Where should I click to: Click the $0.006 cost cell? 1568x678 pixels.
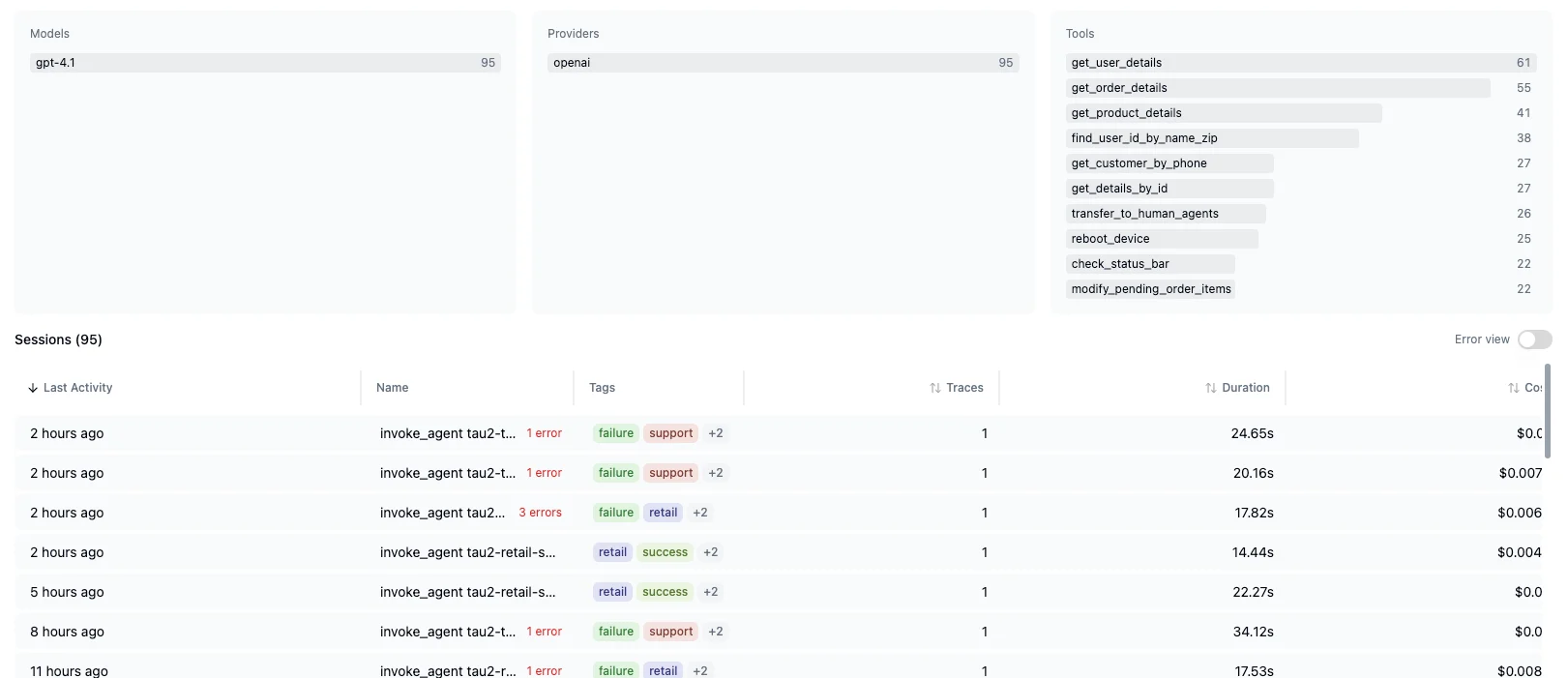tap(1520, 513)
